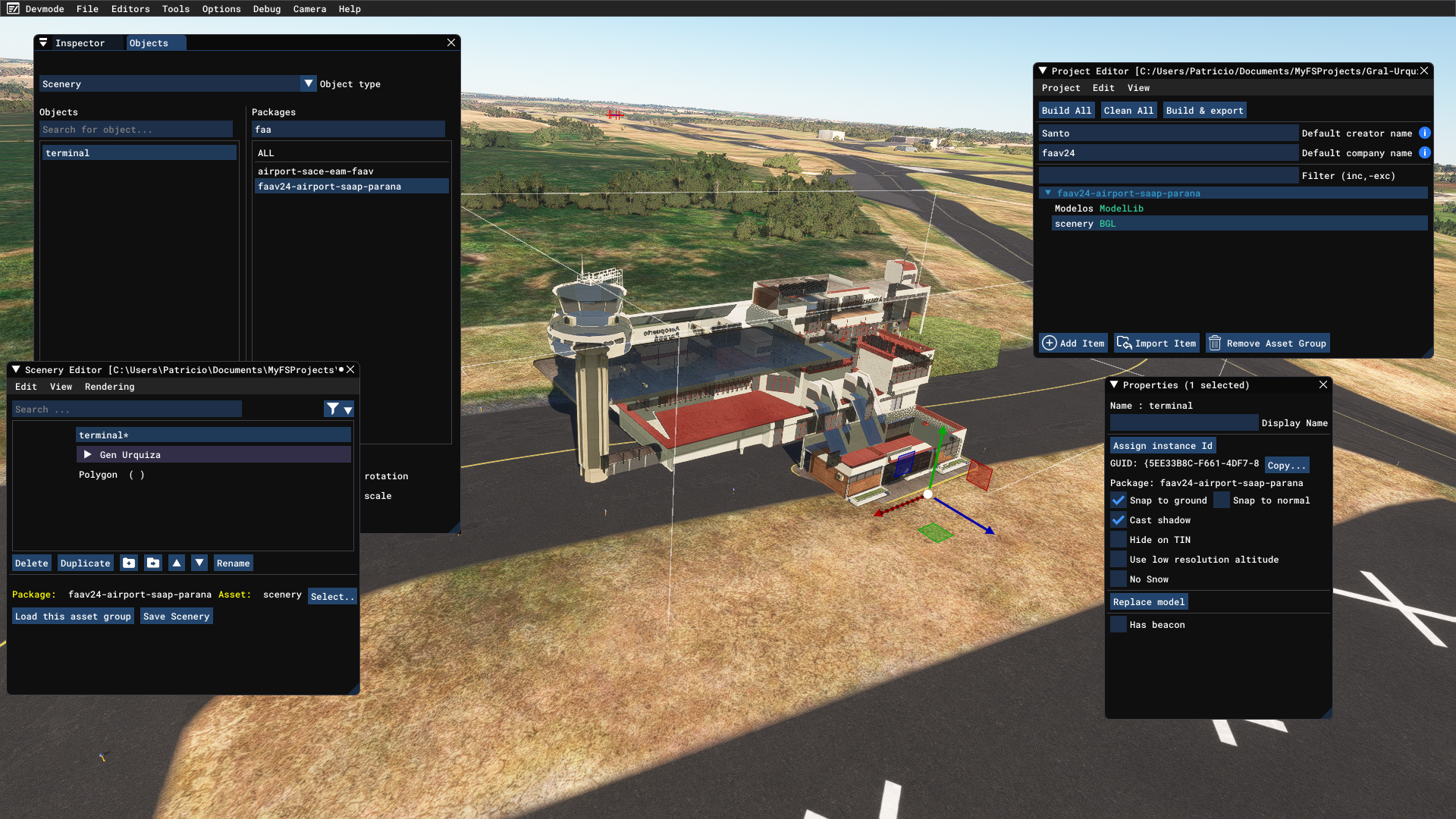Click the Remove Asset Group trash icon
1456x819 pixels.
tap(1215, 343)
